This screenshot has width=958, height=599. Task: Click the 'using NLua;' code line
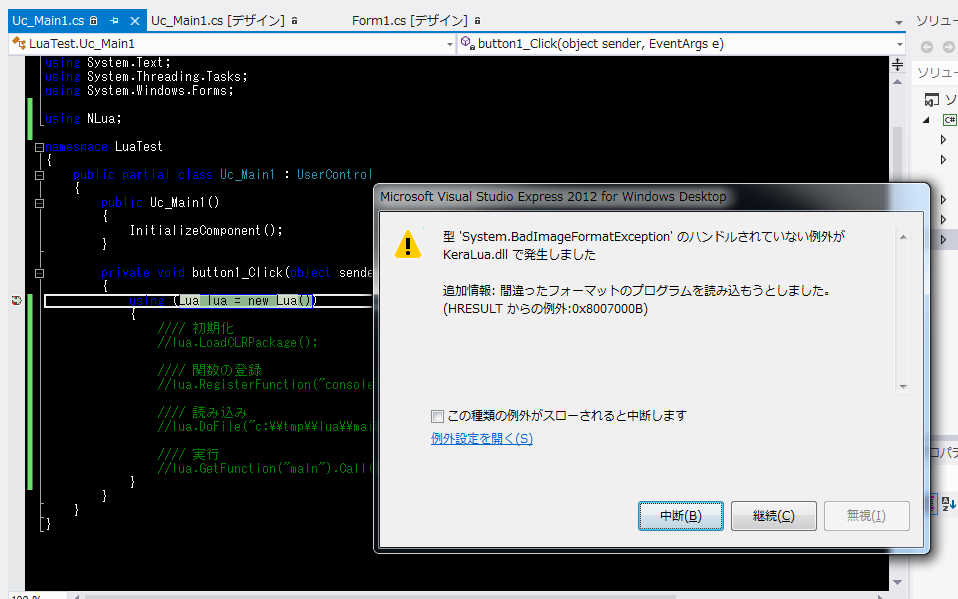point(83,119)
